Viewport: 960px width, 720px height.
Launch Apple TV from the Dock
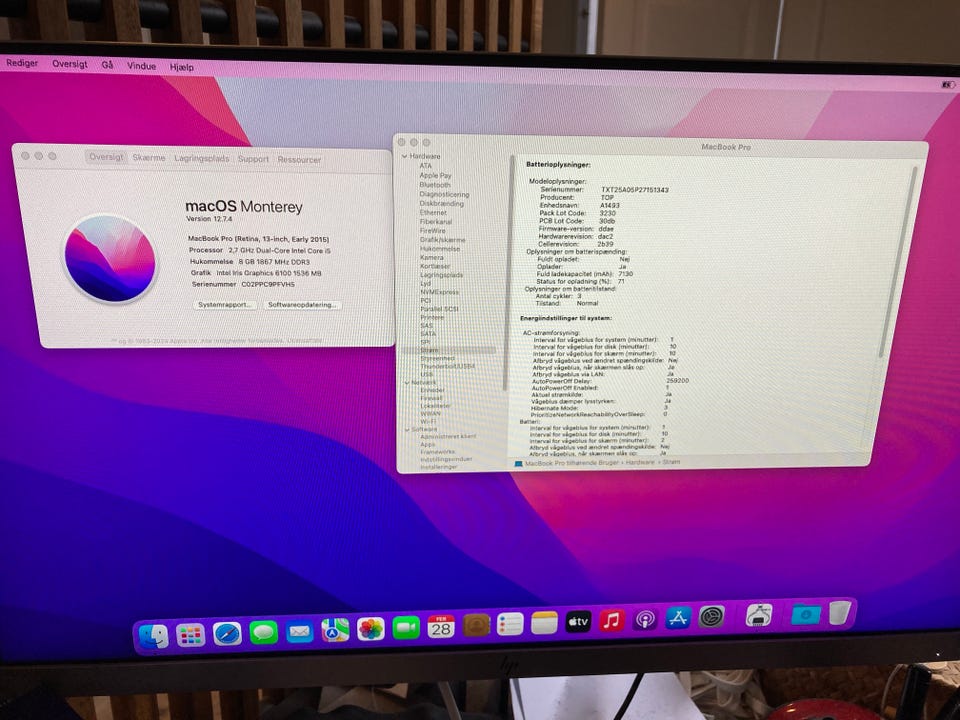click(577, 621)
